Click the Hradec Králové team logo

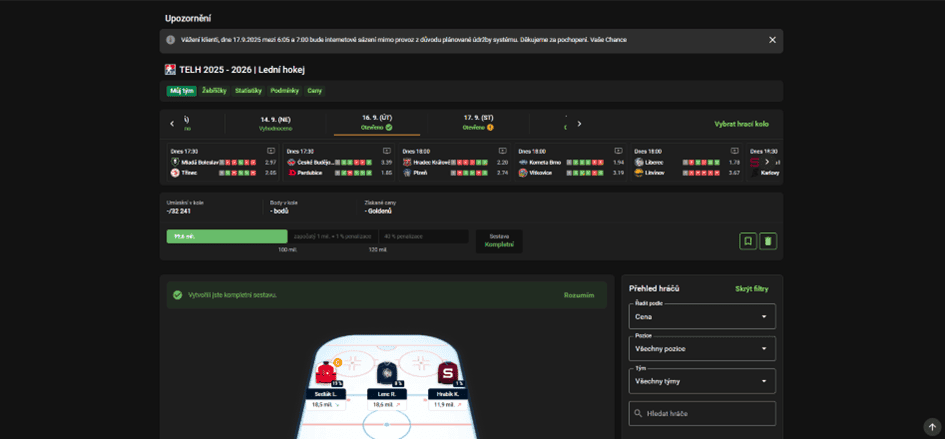tap(407, 162)
